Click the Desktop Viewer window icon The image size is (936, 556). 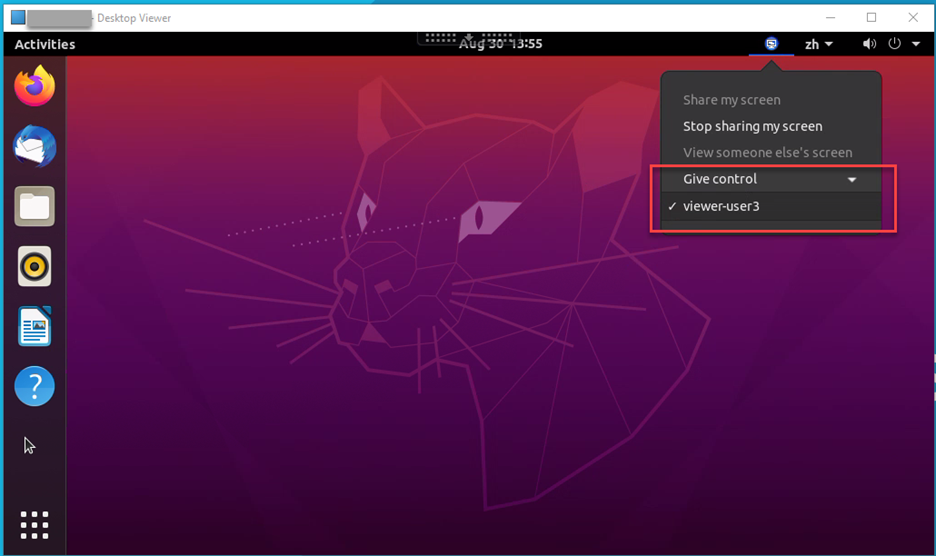(x=18, y=17)
